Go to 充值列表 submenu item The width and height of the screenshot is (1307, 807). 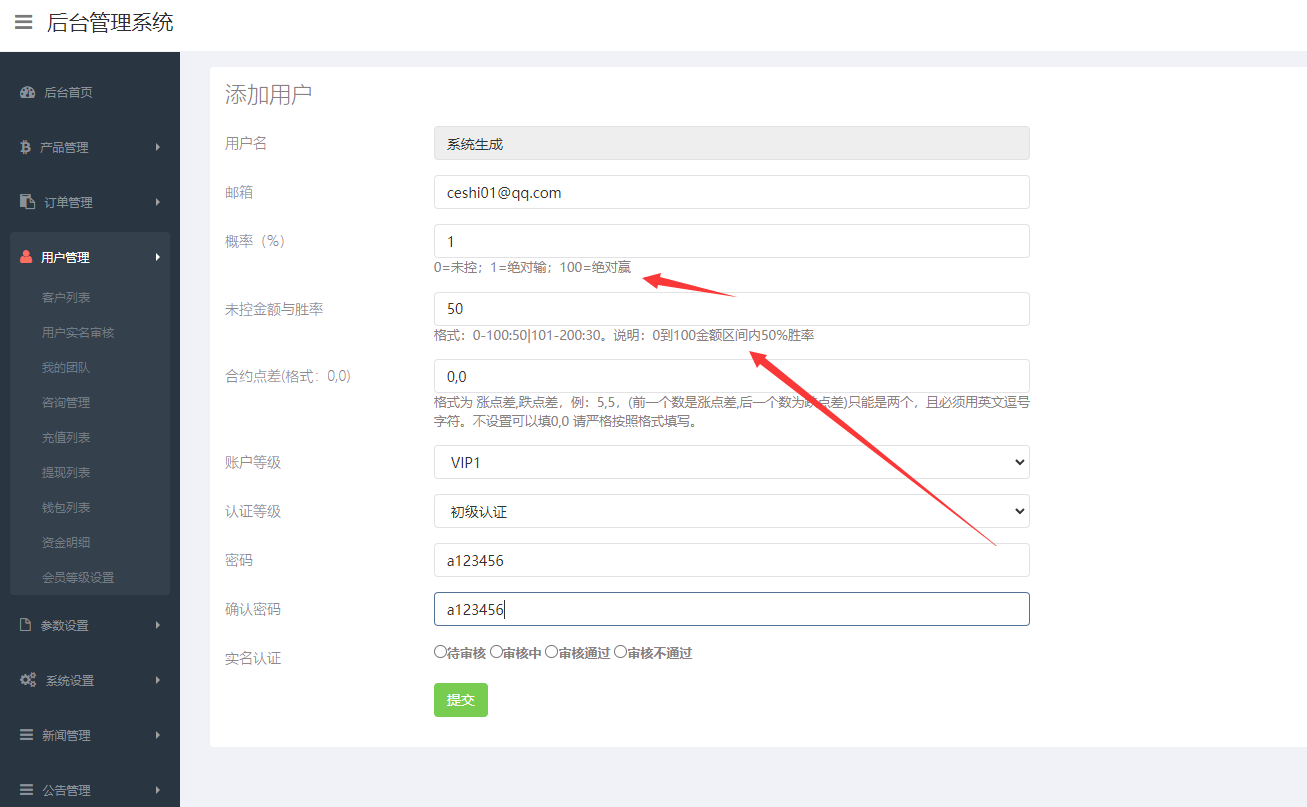click(66, 437)
